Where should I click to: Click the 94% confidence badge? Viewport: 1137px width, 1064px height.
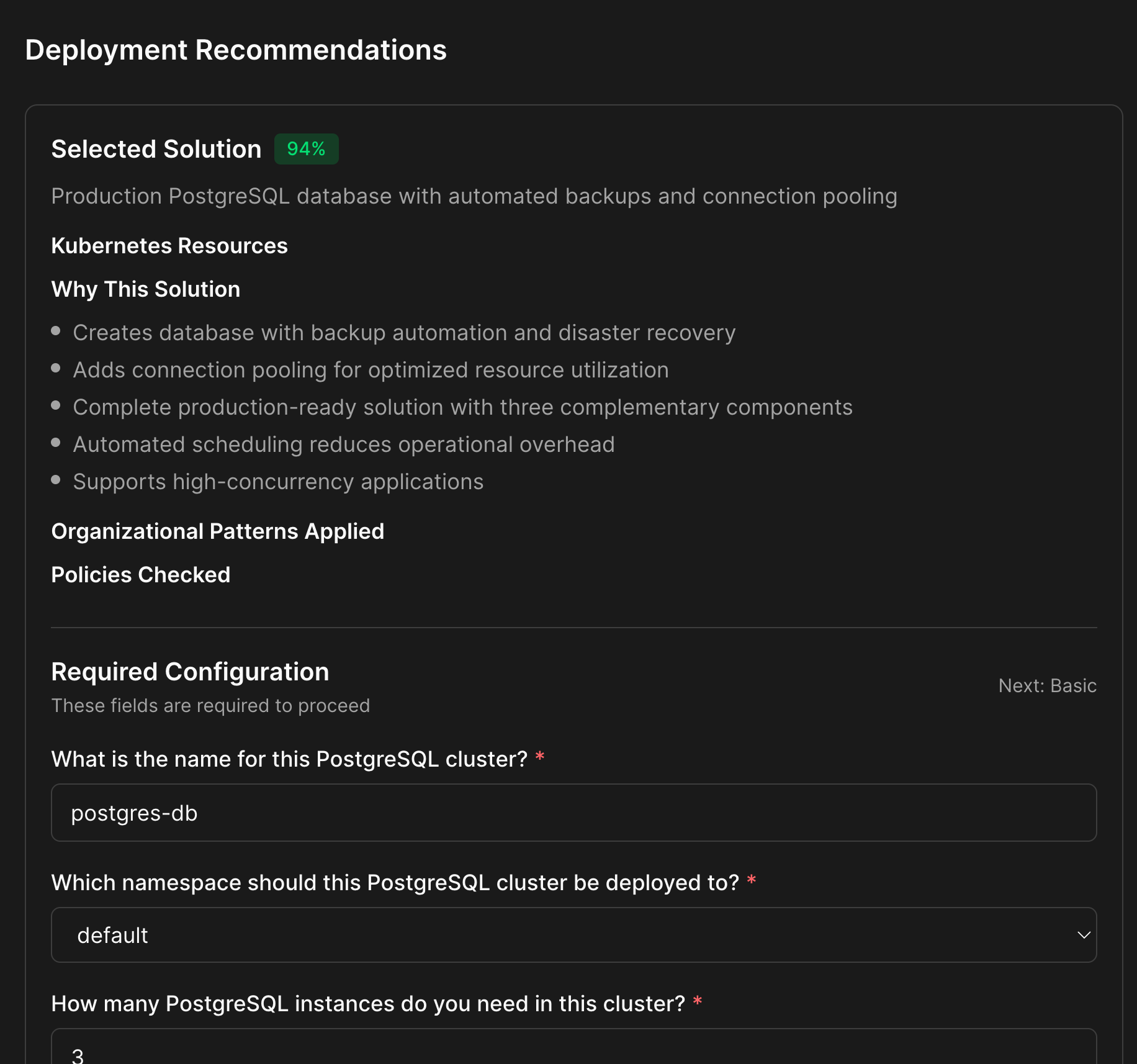pos(305,149)
